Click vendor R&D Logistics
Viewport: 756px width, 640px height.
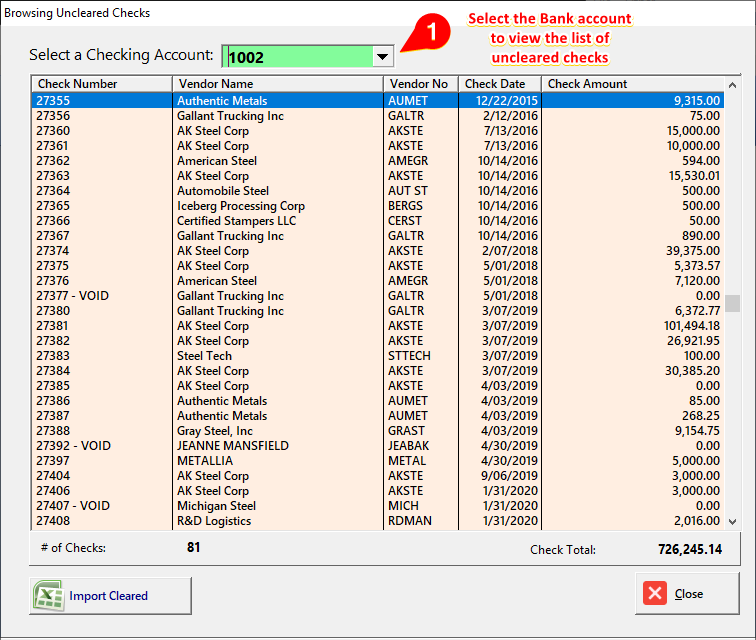(x=214, y=521)
